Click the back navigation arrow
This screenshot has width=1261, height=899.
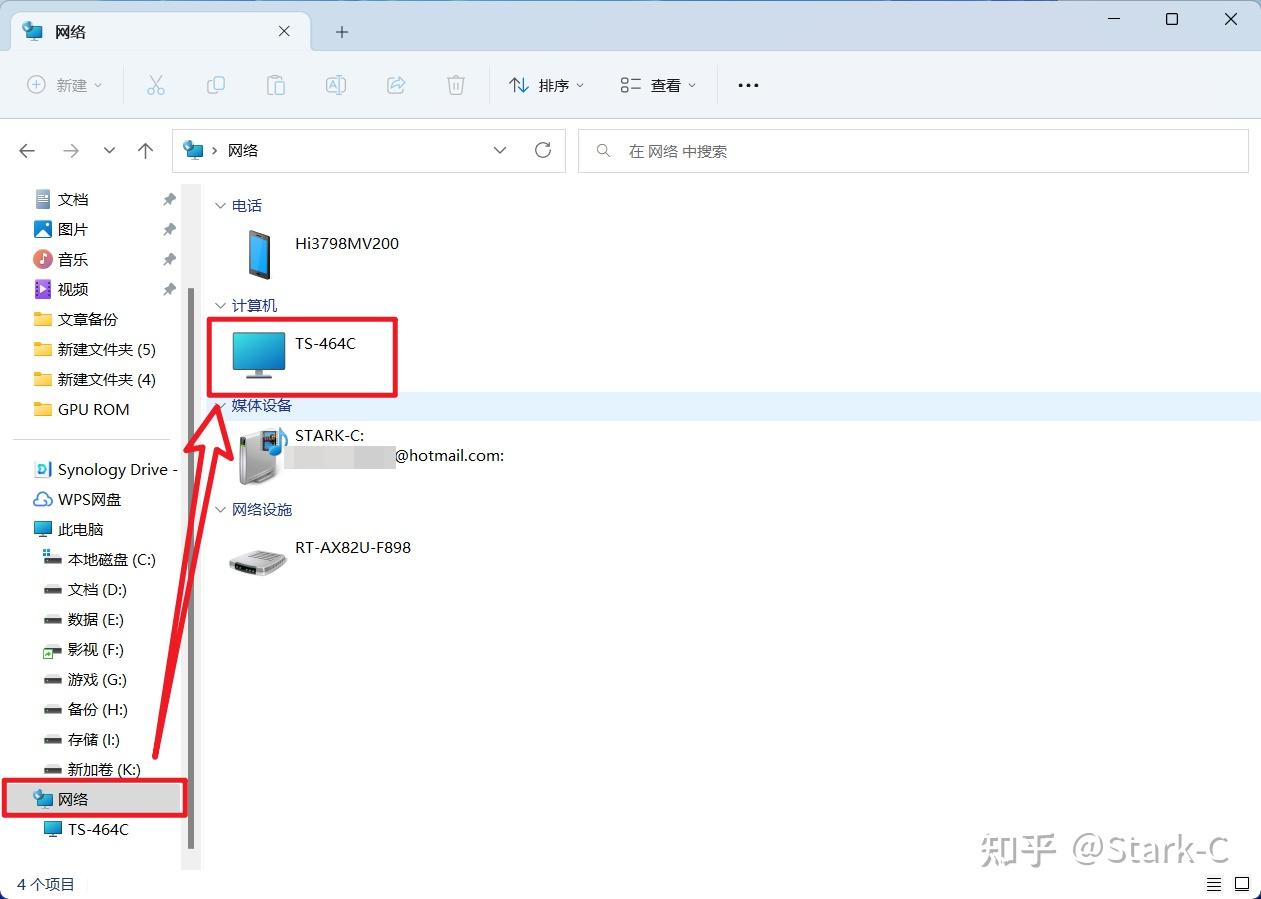27,150
